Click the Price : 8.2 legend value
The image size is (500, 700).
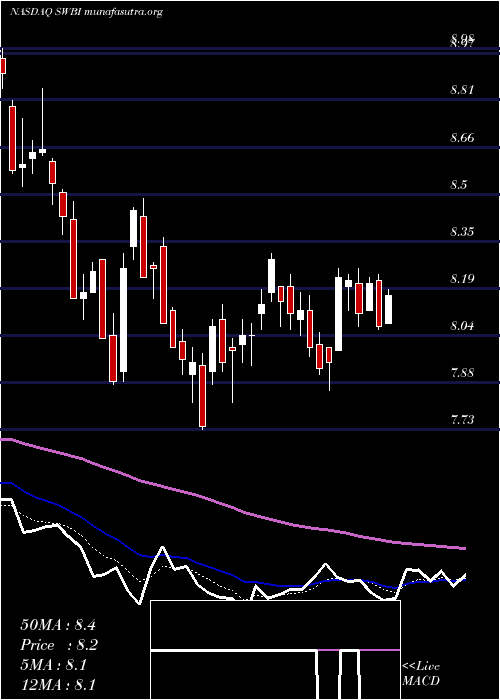coord(59,645)
